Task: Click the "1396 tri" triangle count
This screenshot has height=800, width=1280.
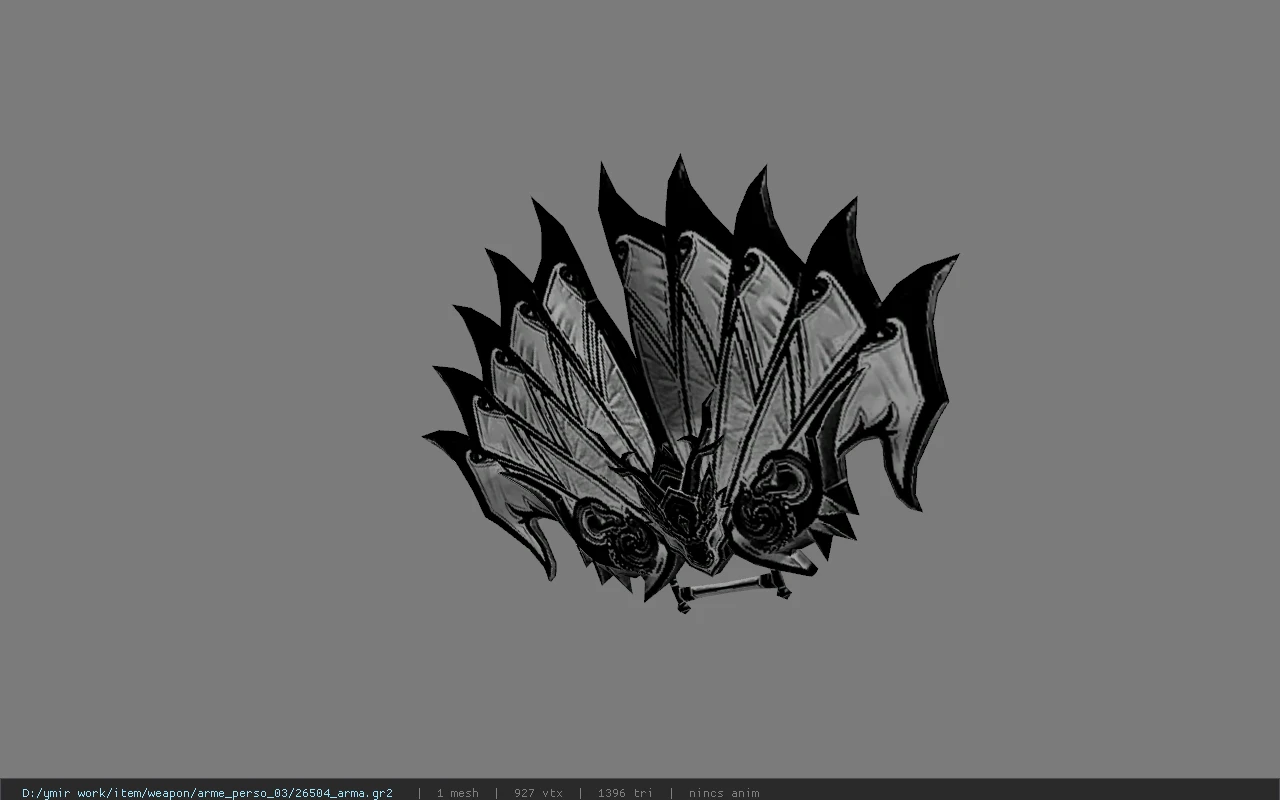Action: coord(625,793)
